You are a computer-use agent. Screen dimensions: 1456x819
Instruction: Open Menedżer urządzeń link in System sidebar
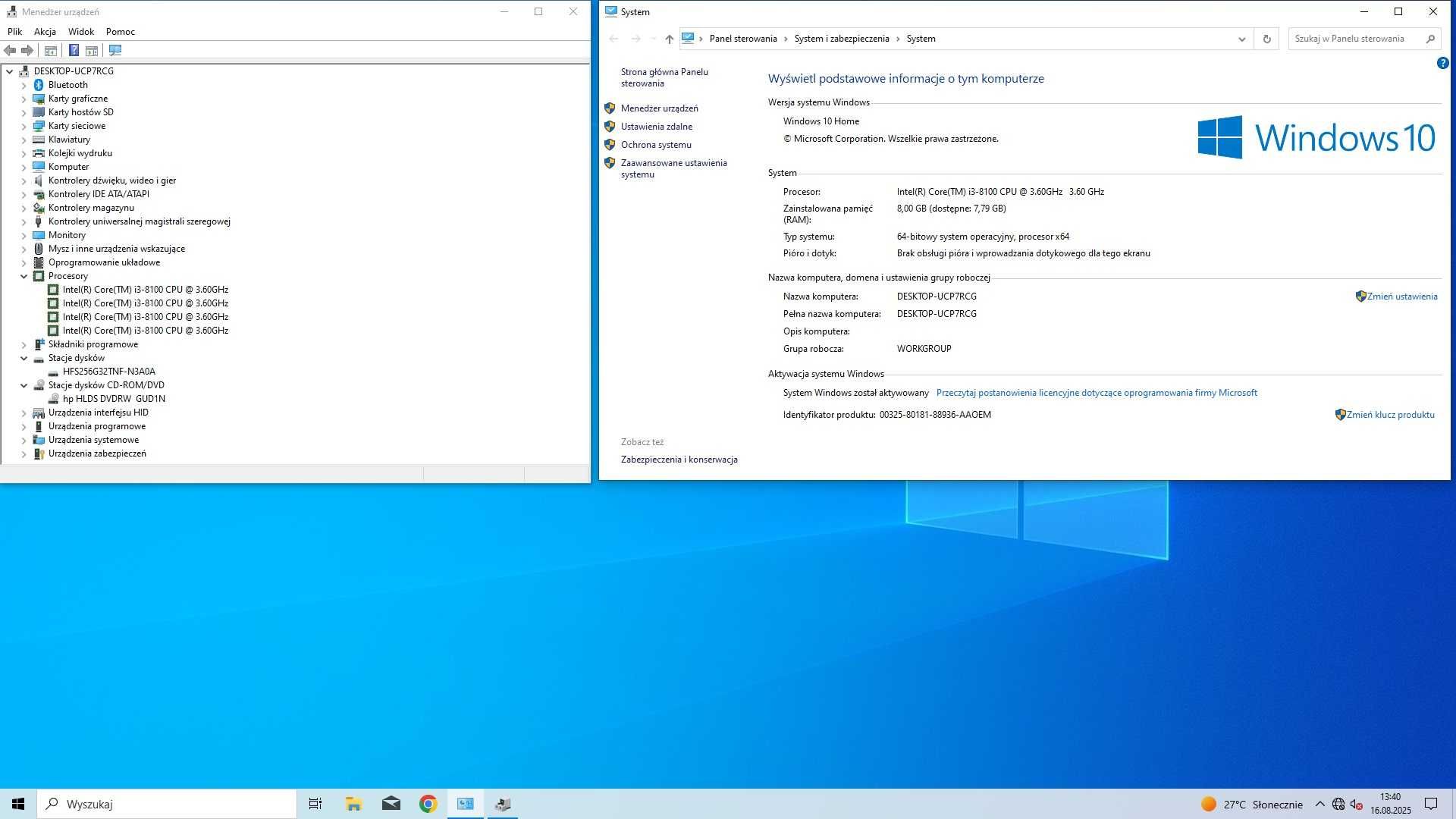click(659, 108)
